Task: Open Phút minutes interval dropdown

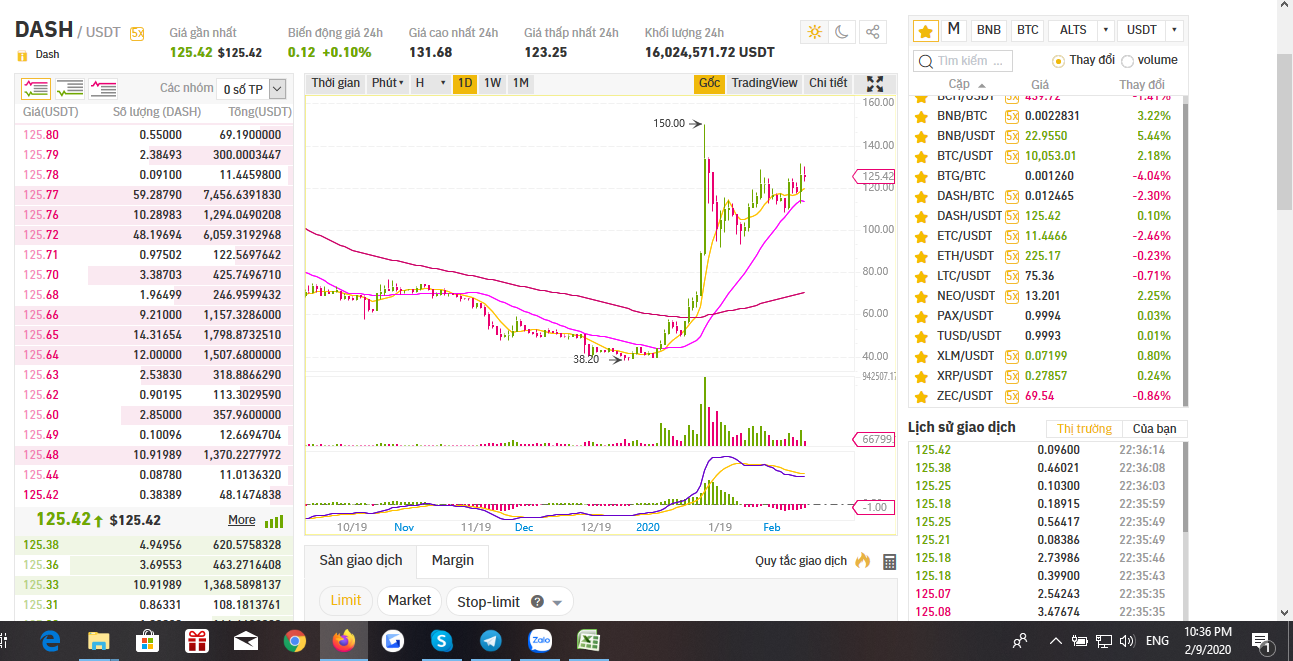Action: [388, 83]
